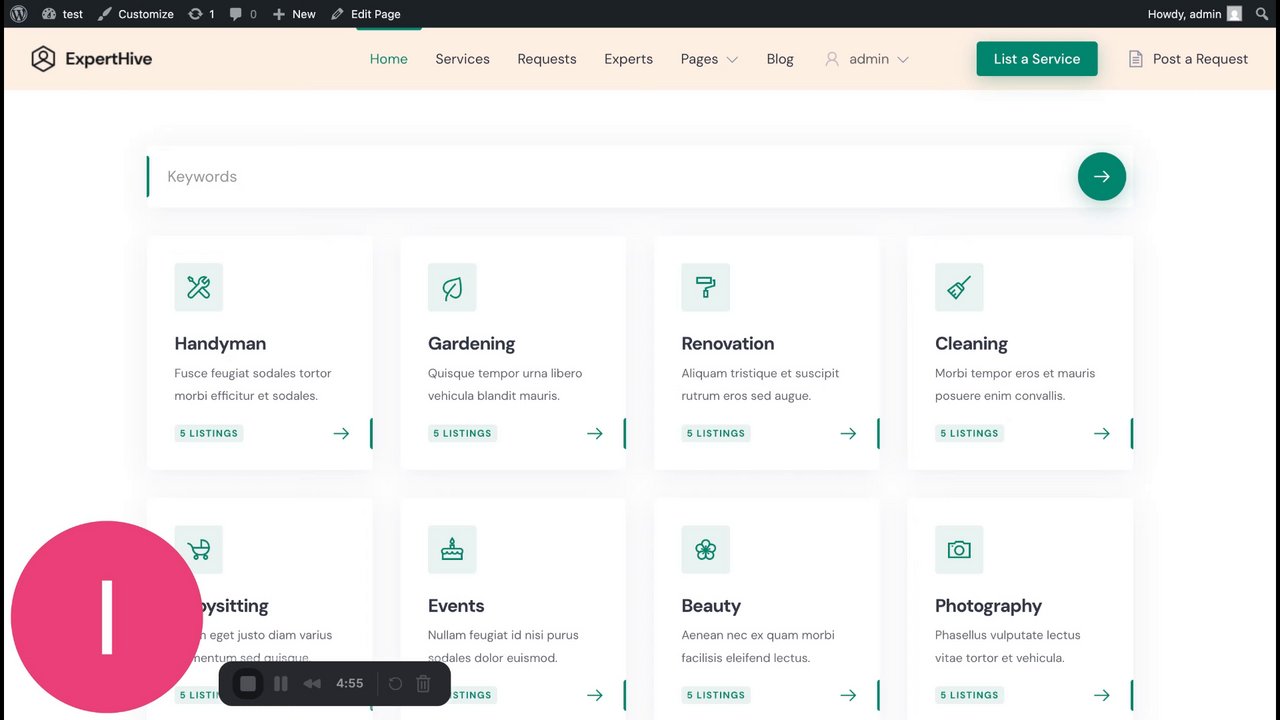Viewport: 1280px width, 720px height.
Task: Click the Renovation paint roller icon
Action: point(706,287)
